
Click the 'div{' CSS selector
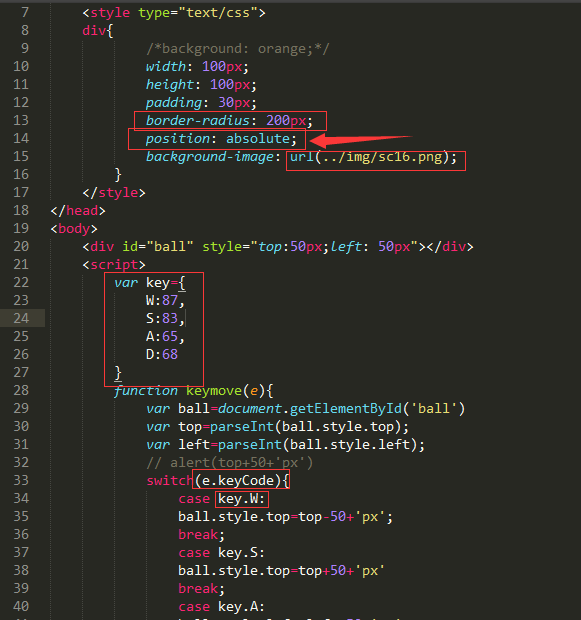pyautogui.click(x=98, y=31)
